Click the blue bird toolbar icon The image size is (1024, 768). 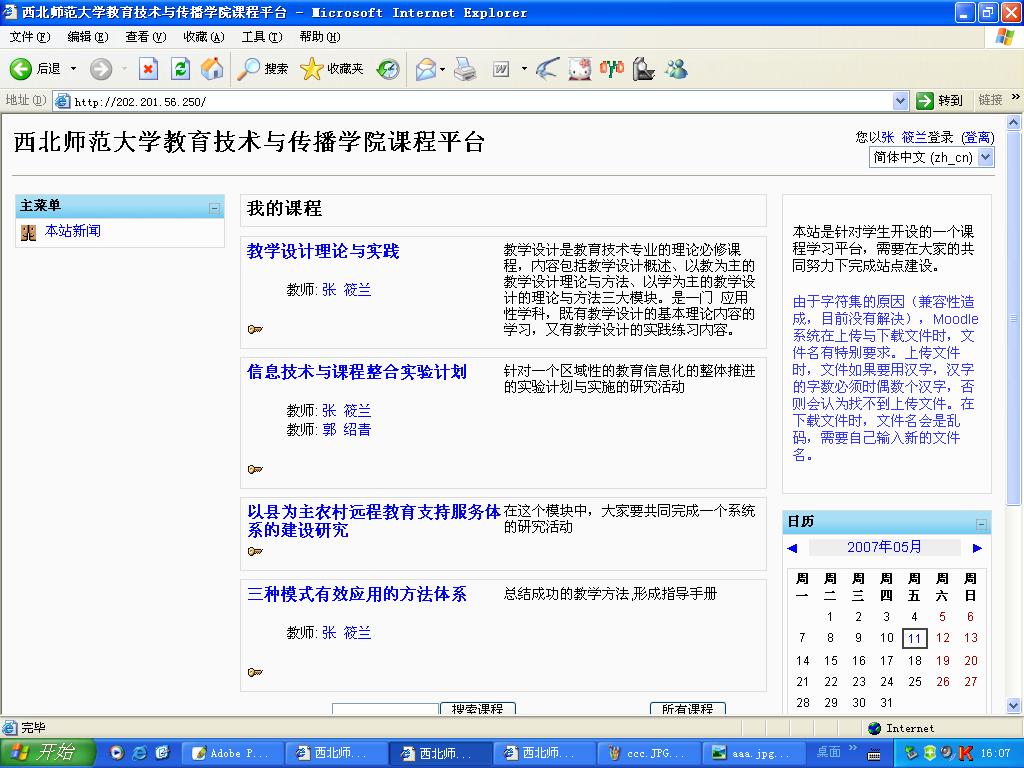(x=547, y=69)
